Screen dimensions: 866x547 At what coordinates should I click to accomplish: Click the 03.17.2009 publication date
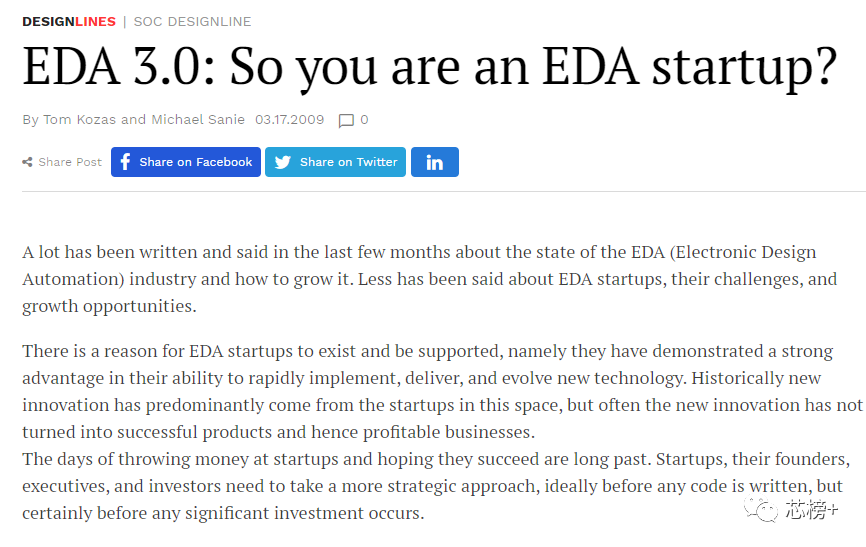(289, 119)
